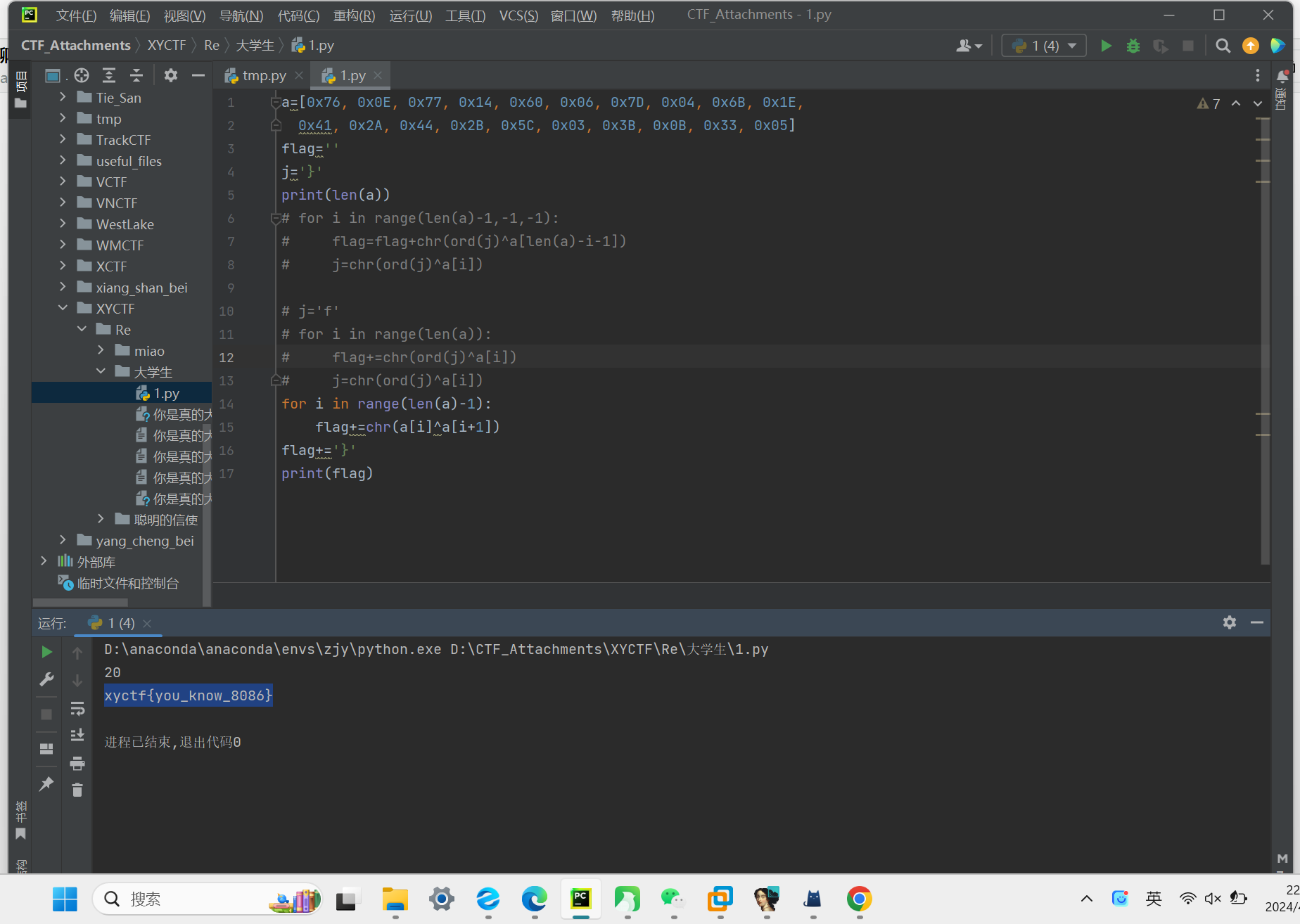Image resolution: width=1300 pixels, height=924 pixels.
Task: Rerun the program in run panel
Action: coord(46,652)
